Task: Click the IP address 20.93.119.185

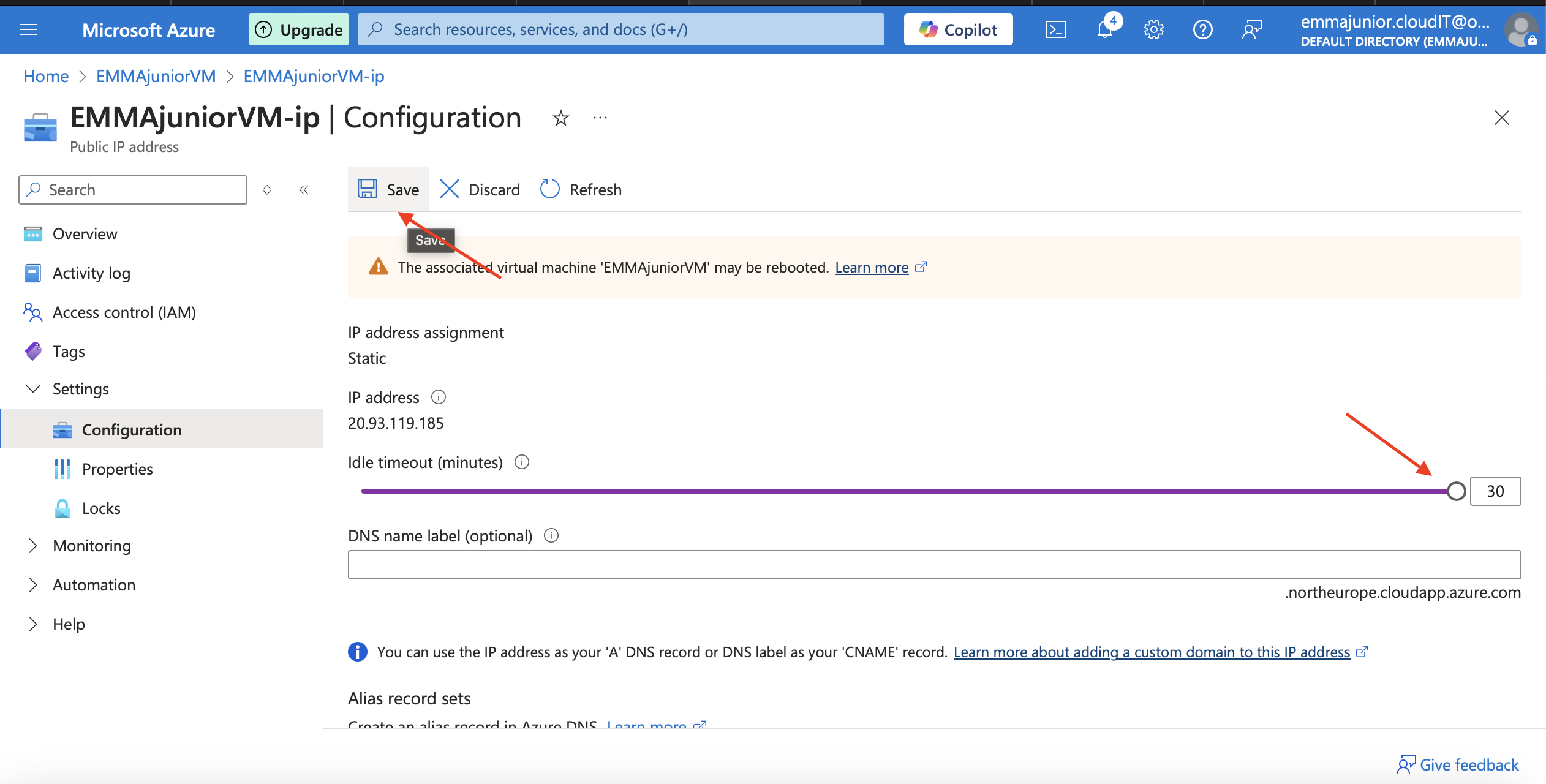Action: tap(396, 423)
